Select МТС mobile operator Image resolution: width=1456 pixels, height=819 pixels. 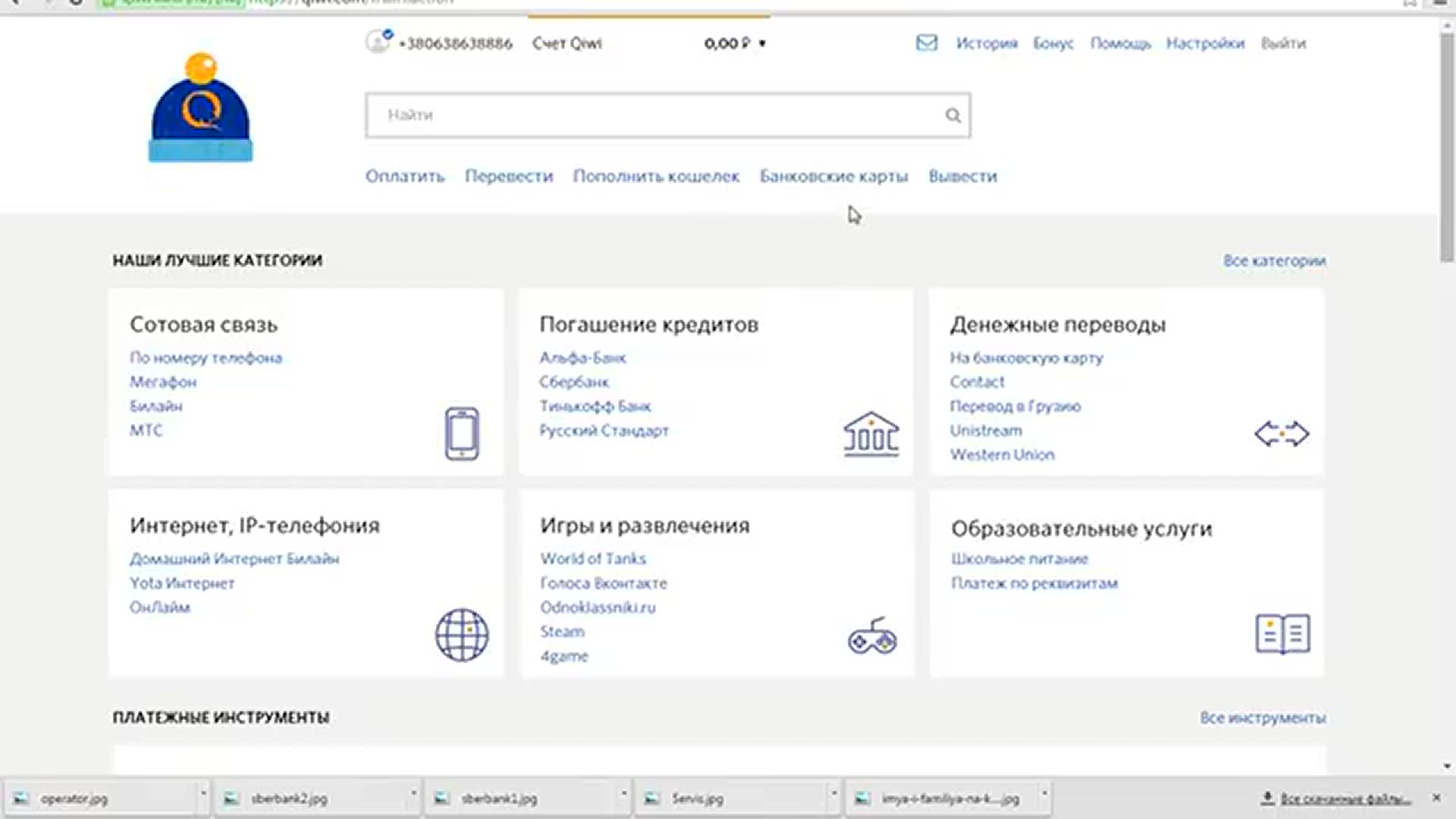[146, 431]
